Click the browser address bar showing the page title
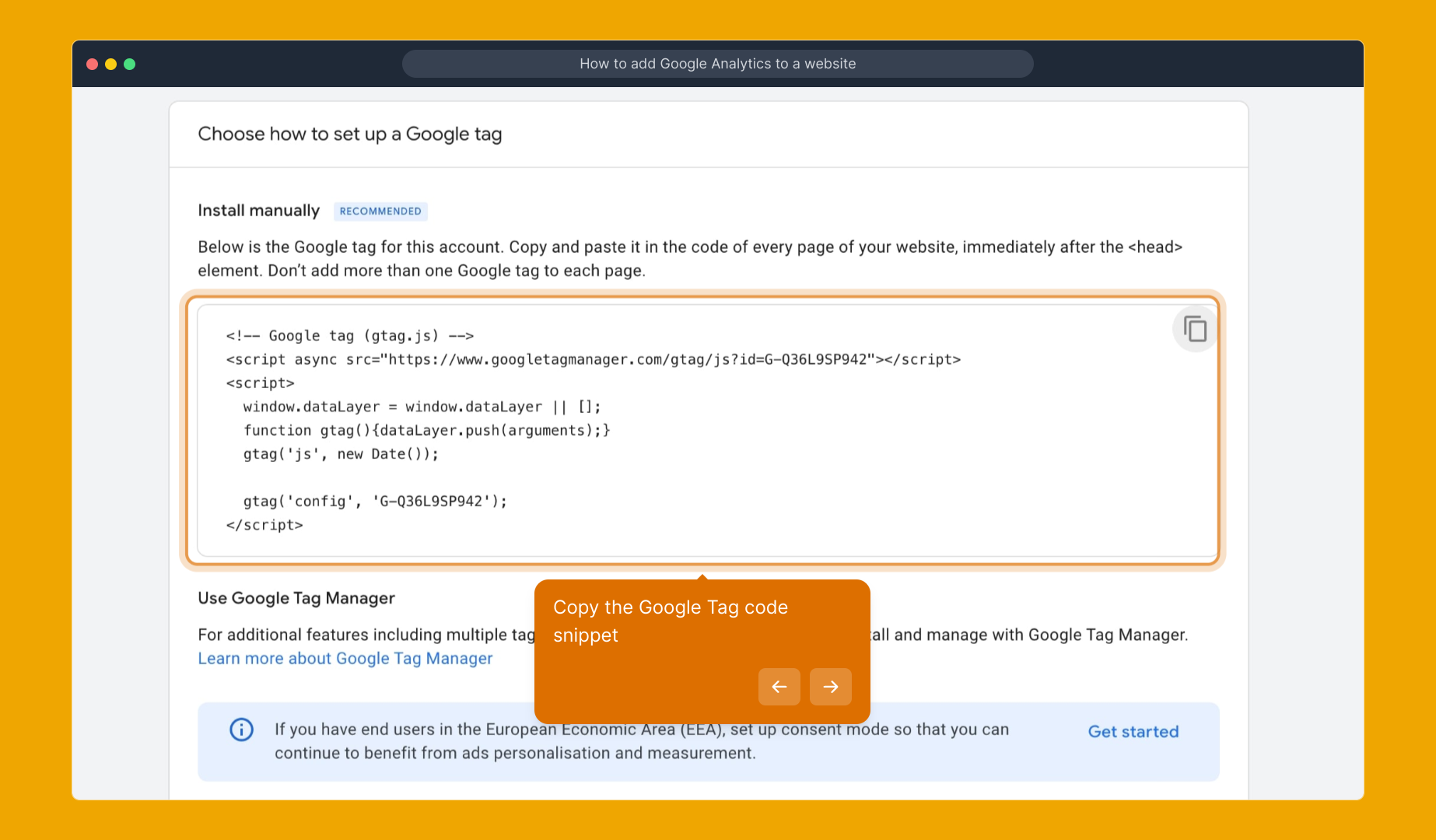This screenshot has width=1436, height=840. (717, 64)
